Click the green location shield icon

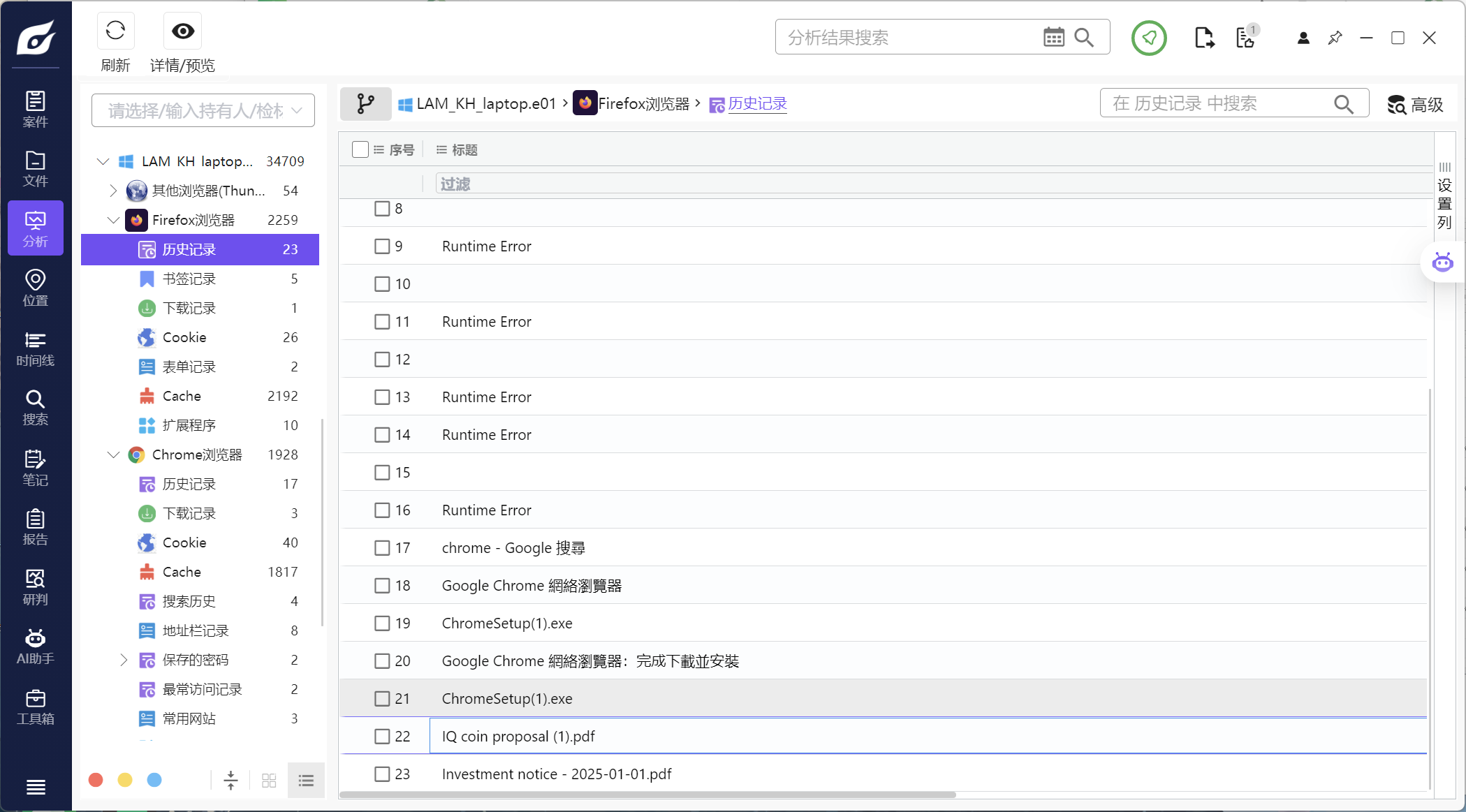pos(1149,38)
